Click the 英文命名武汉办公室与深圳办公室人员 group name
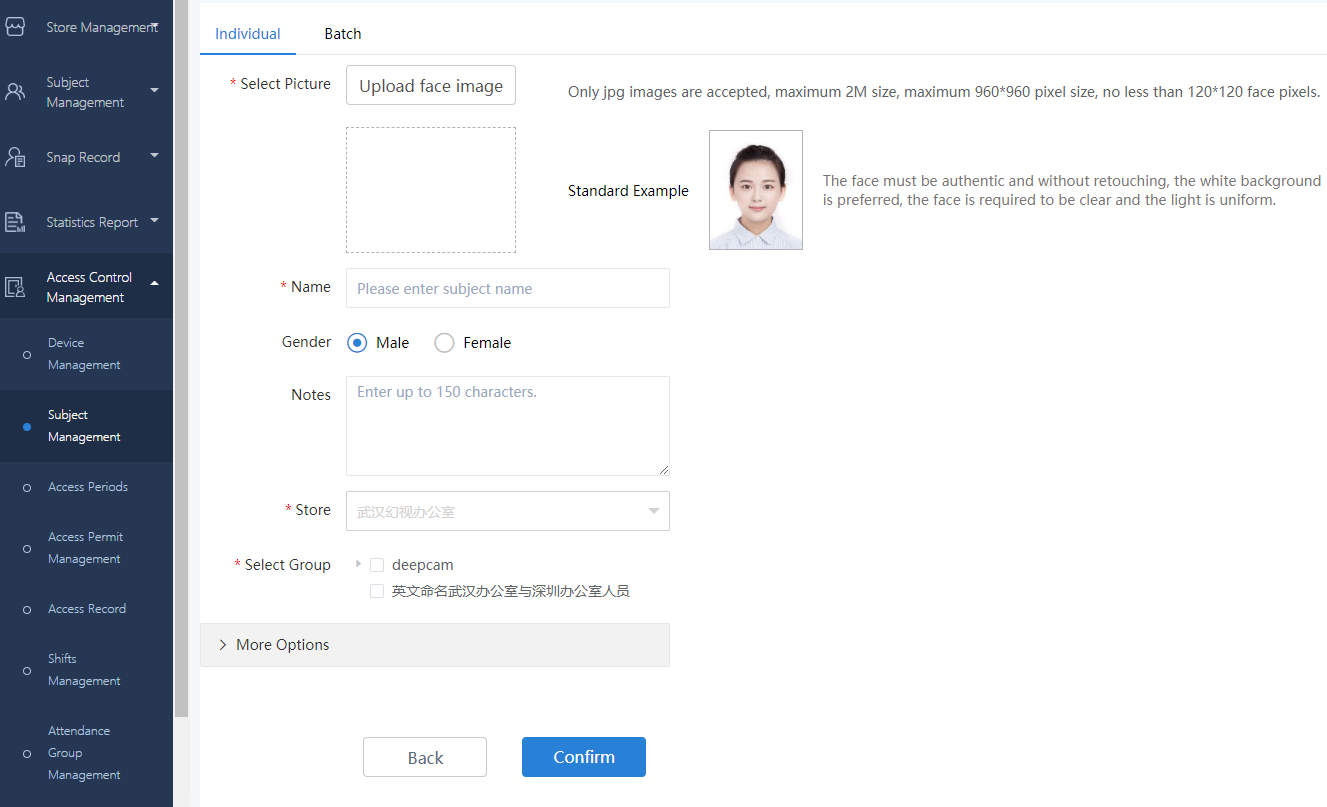This screenshot has height=807, width=1327. 511,591
